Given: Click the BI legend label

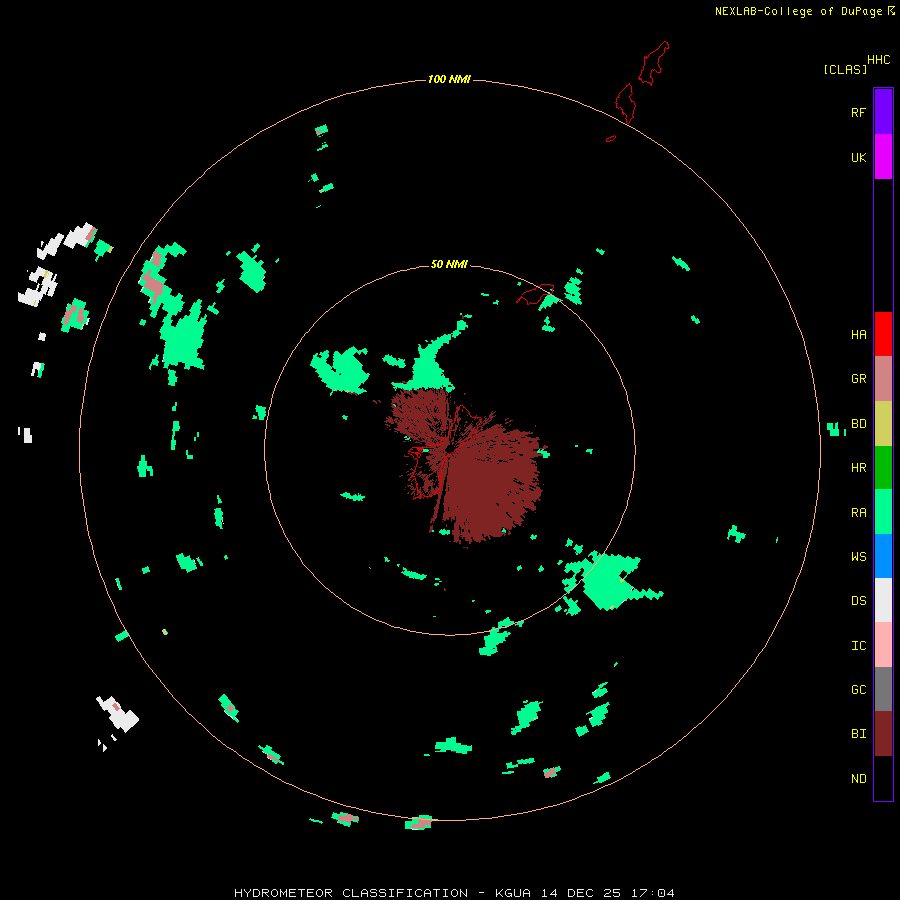Looking at the screenshot, I should pyautogui.click(x=858, y=734).
